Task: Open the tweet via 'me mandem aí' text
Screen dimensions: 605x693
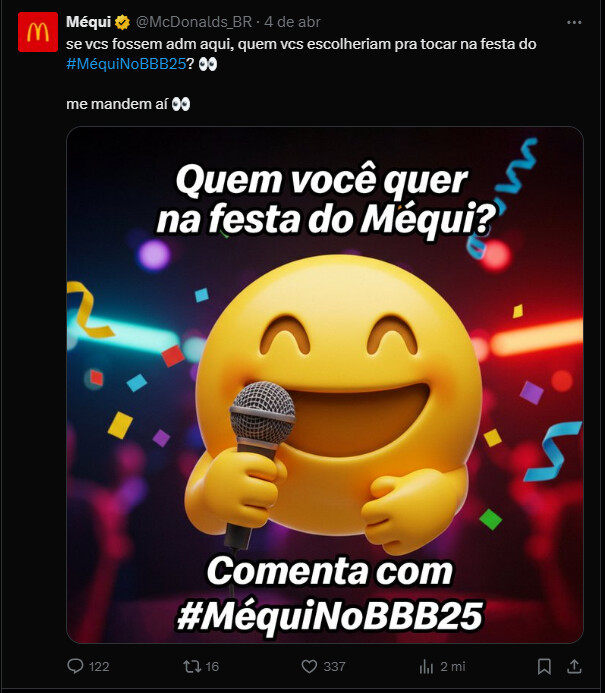Action: [117, 104]
